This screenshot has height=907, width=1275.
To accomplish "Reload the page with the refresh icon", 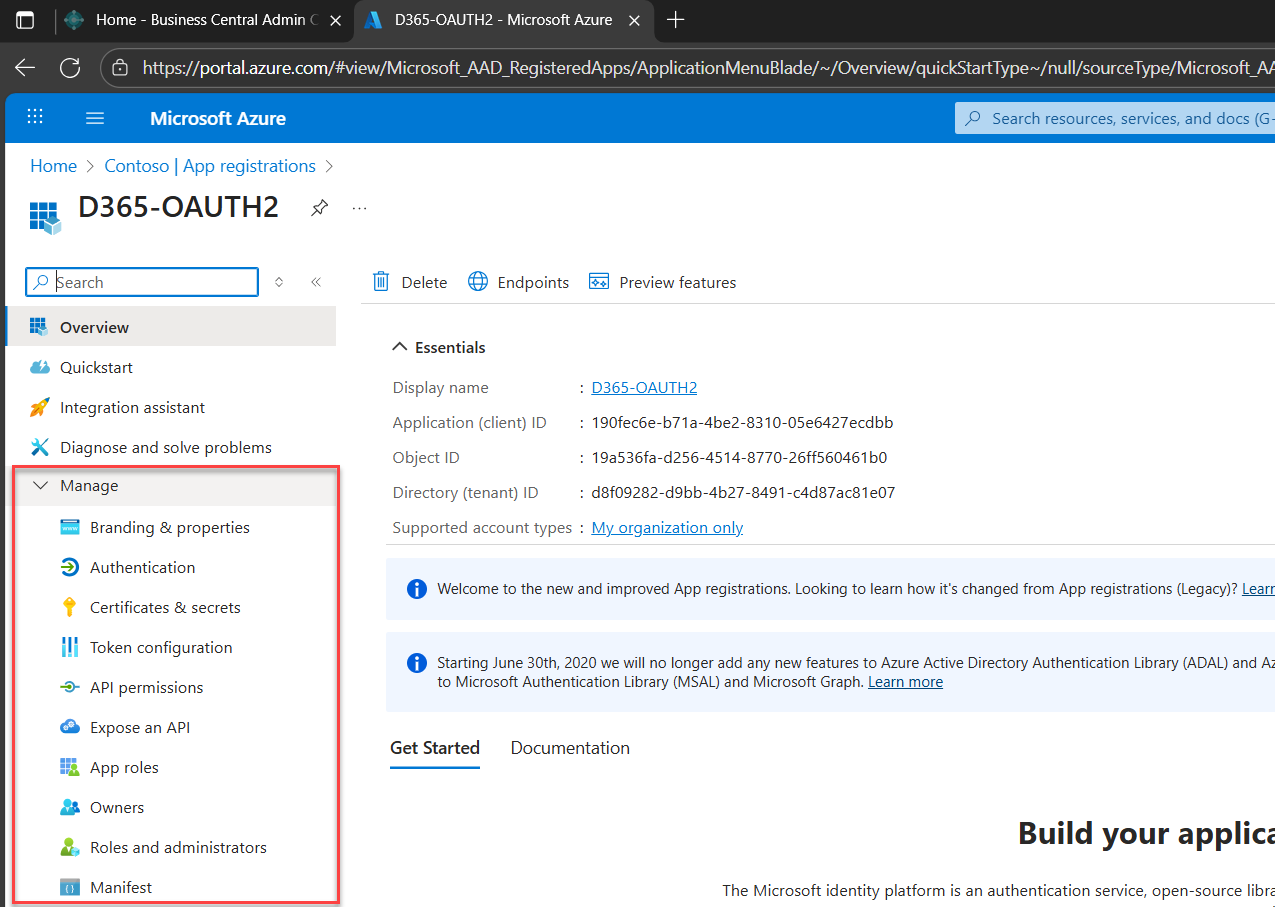I will click(x=70, y=67).
